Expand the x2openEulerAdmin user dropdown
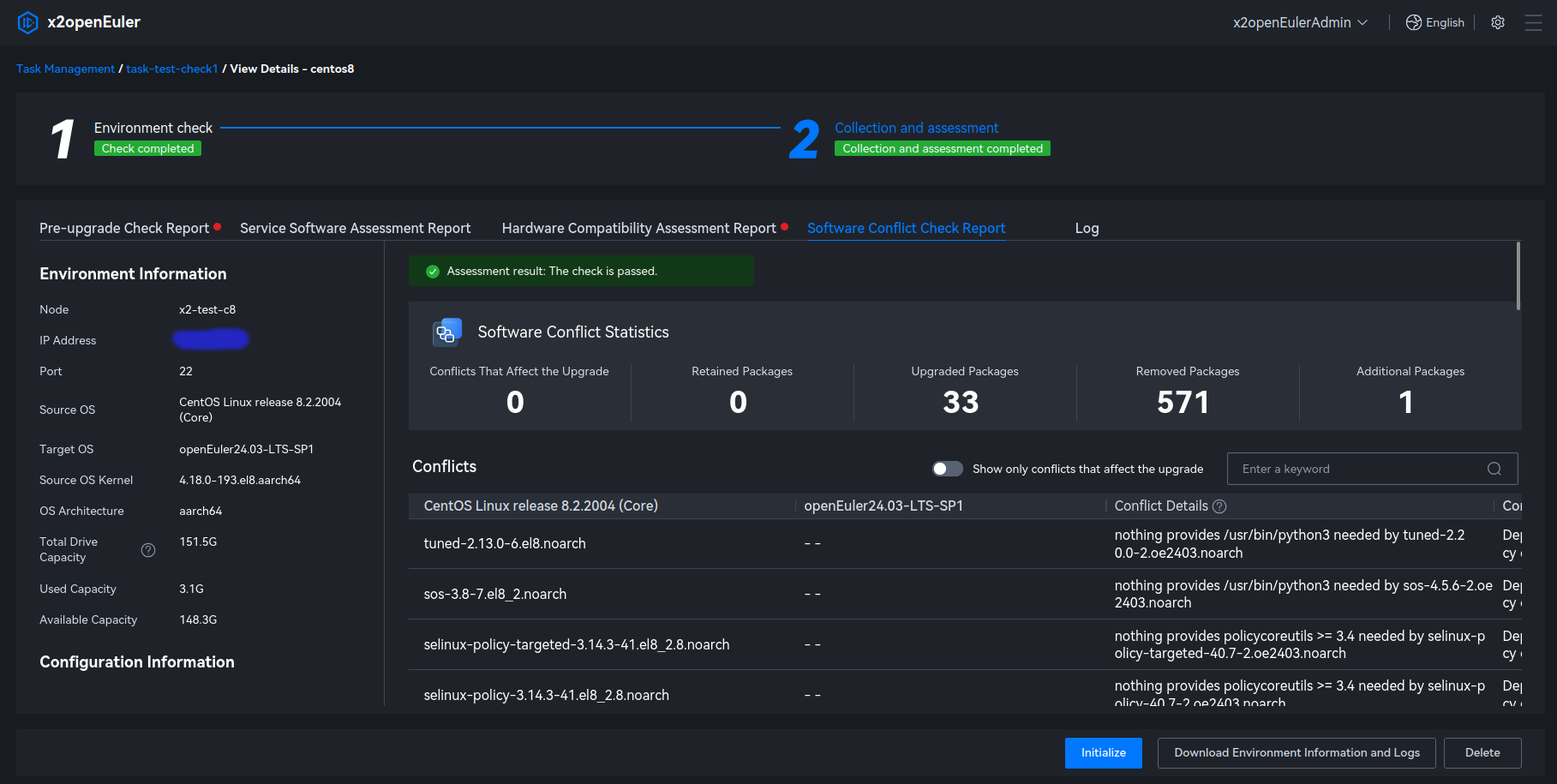The height and width of the screenshot is (784, 1557). click(x=1299, y=22)
